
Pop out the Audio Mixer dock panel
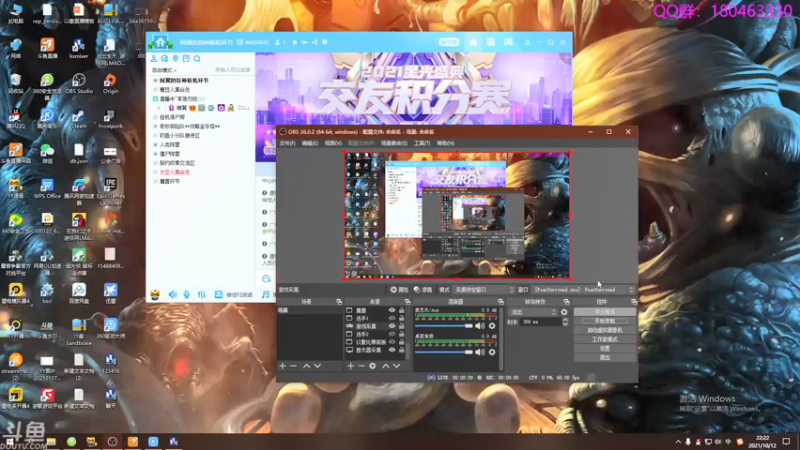[501, 302]
